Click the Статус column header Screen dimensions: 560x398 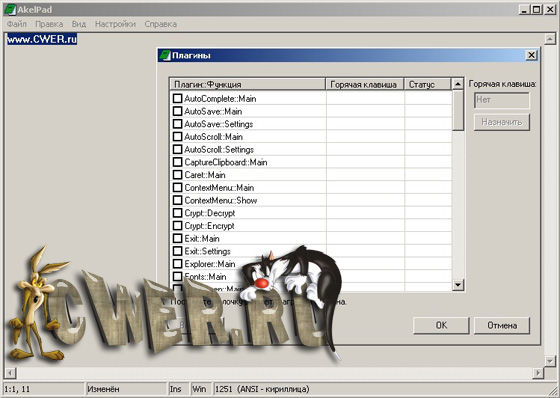click(428, 84)
